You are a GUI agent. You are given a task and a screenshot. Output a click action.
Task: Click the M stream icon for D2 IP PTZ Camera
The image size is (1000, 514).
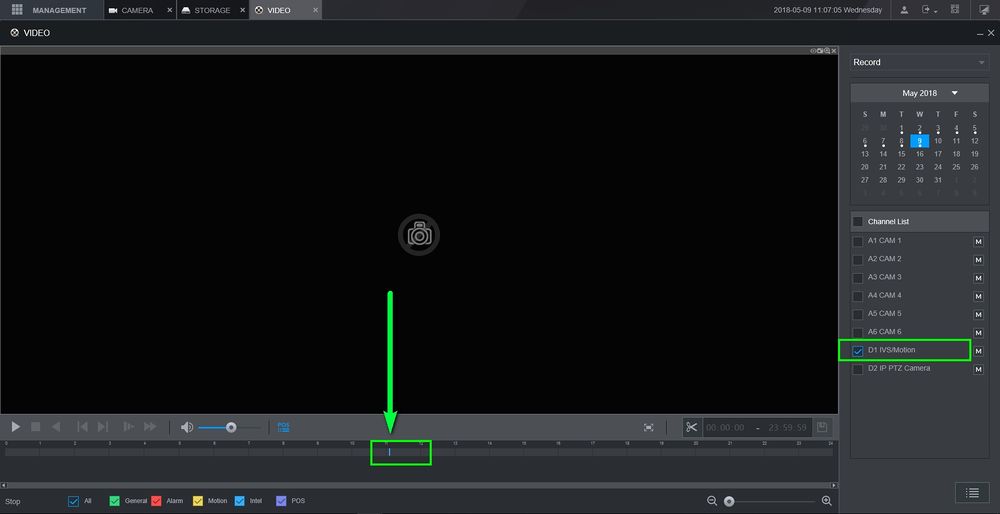coord(978,369)
